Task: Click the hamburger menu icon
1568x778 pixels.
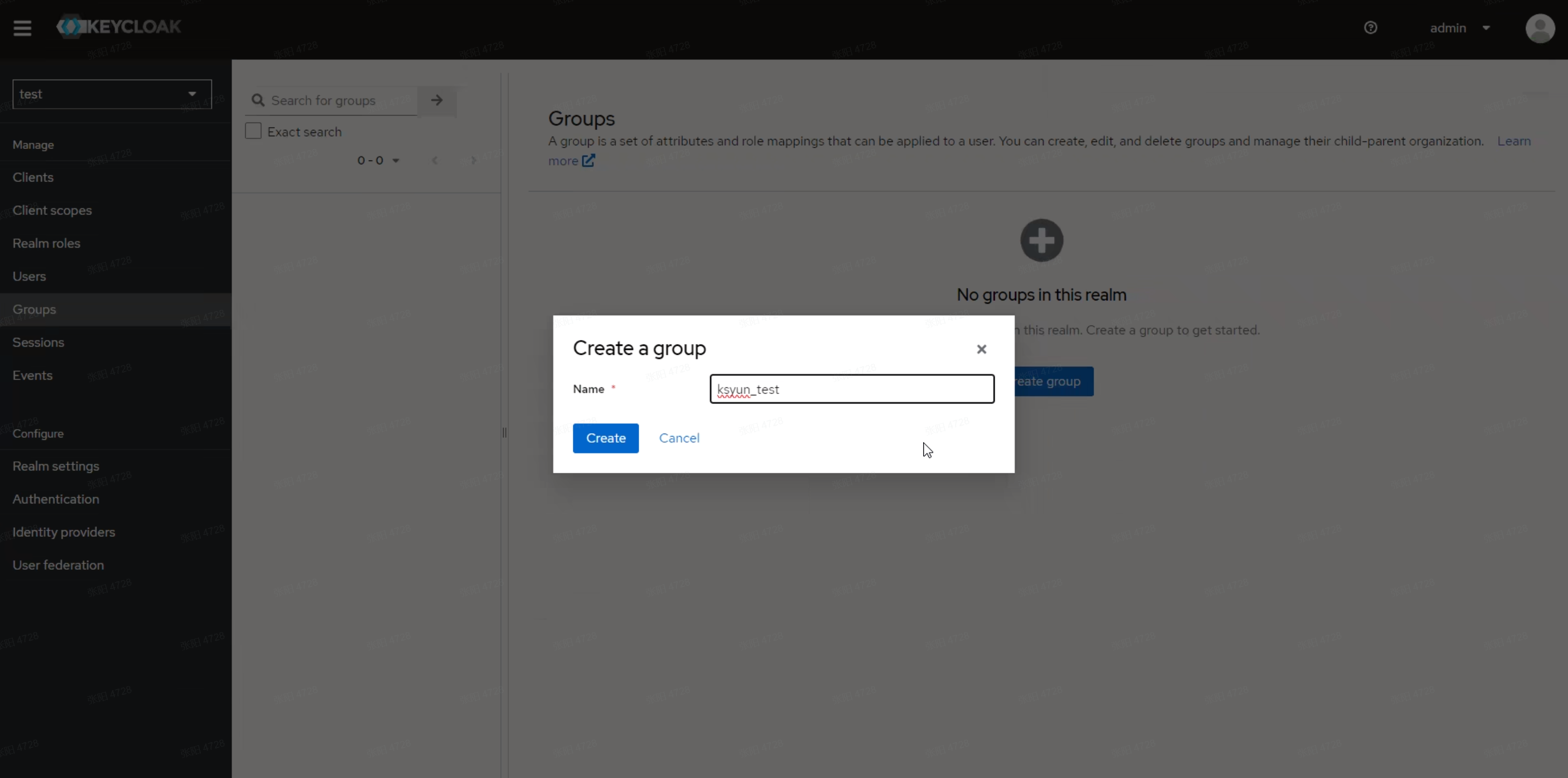Action: 22,27
